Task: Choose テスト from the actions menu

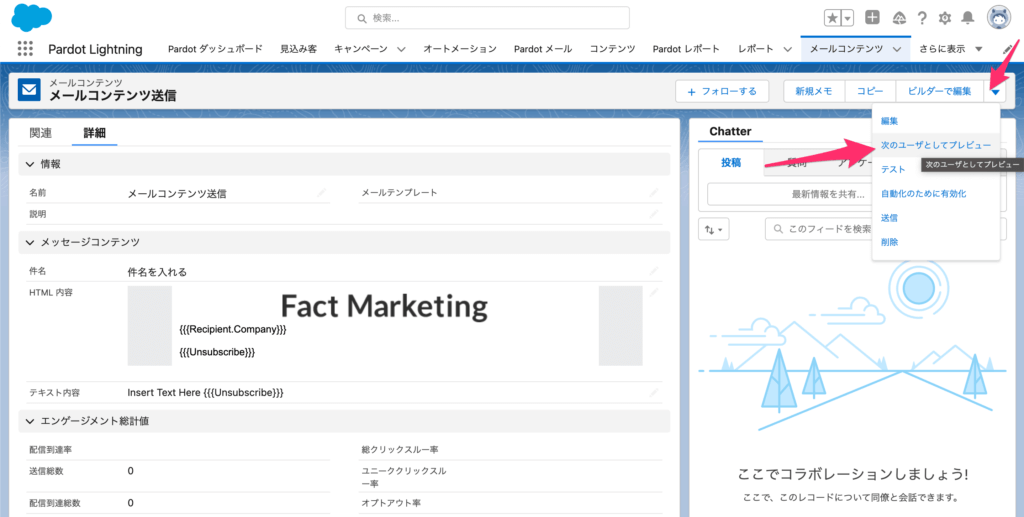Action: coord(893,169)
